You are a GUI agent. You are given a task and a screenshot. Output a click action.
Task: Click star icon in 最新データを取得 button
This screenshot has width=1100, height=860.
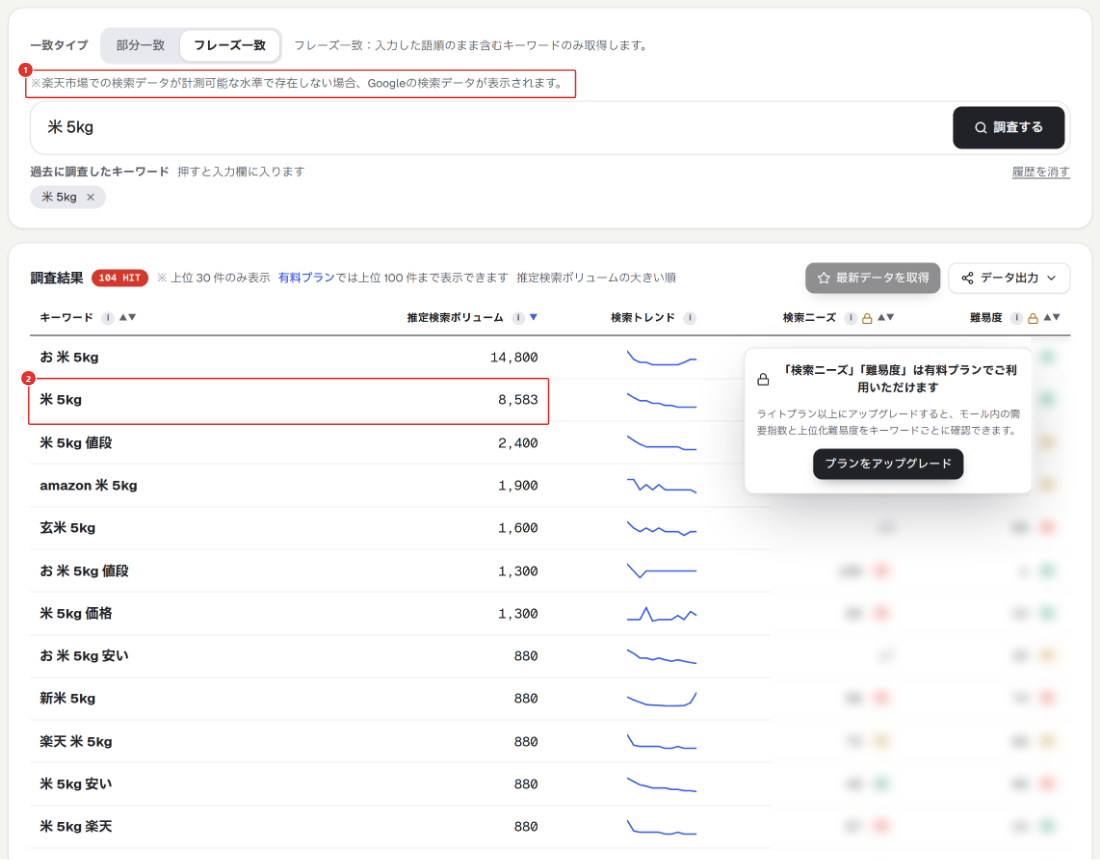coord(824,278)
